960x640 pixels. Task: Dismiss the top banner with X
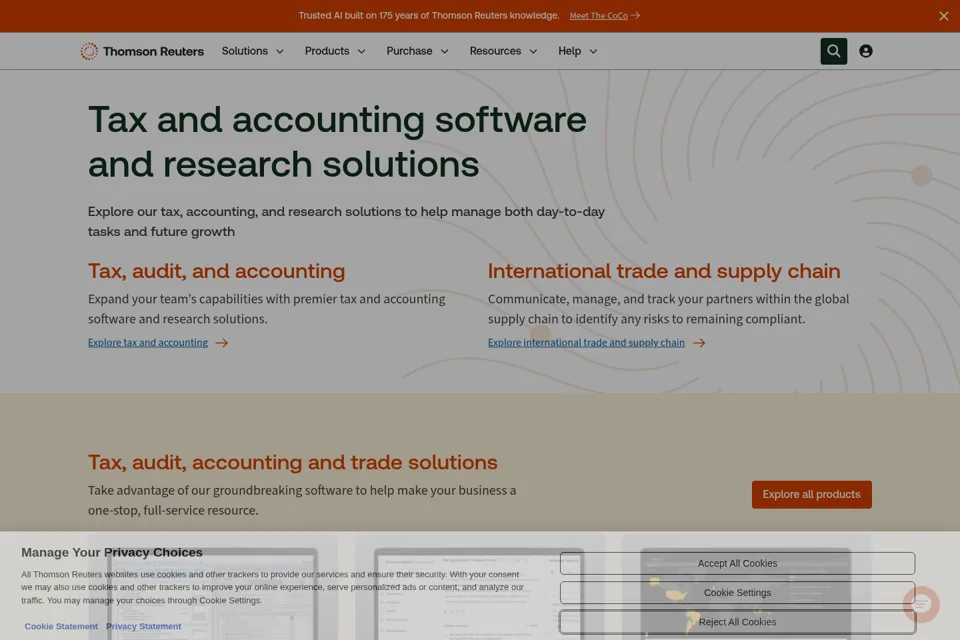(x=943, y=16)
